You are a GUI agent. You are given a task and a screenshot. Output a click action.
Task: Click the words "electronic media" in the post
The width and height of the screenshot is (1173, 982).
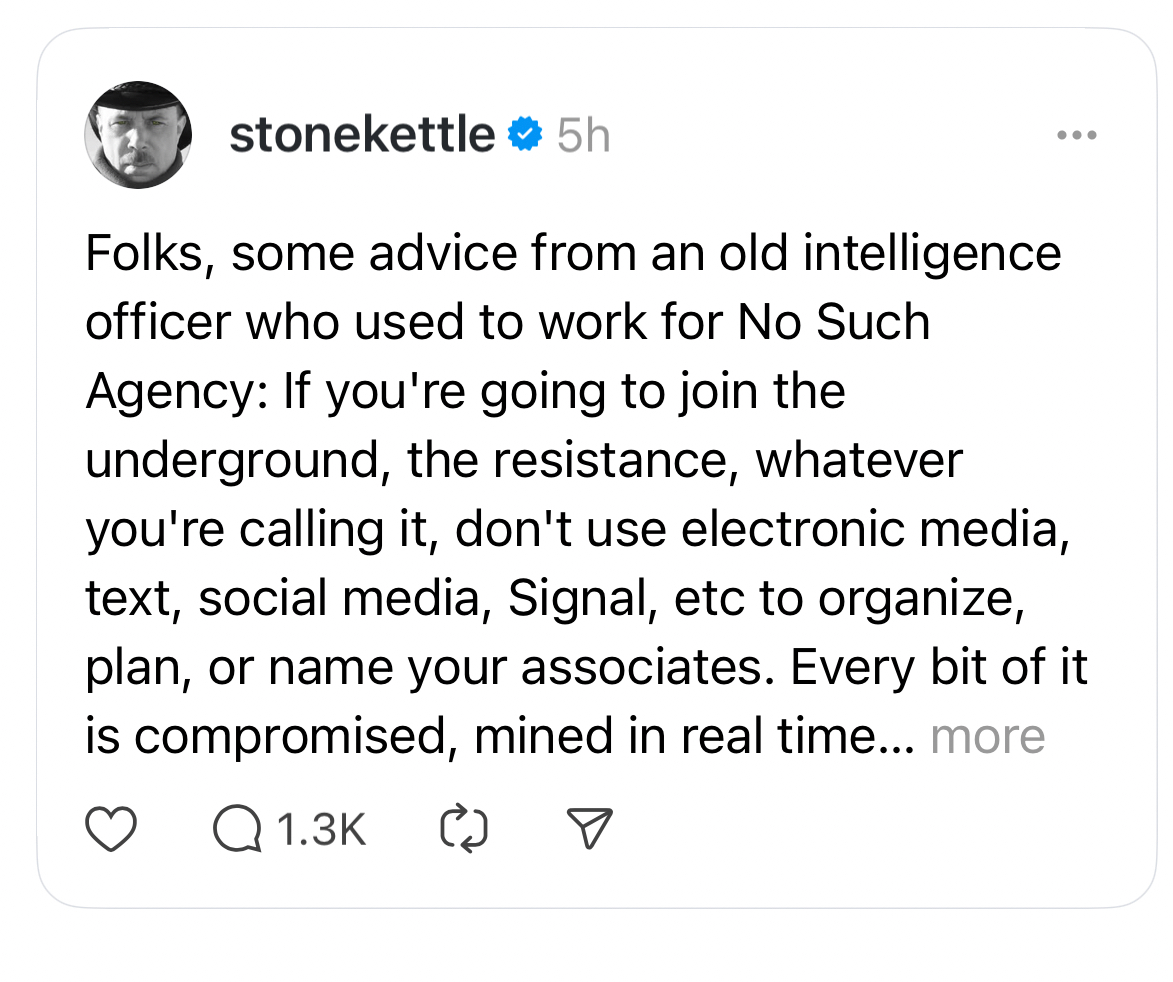click(x=869, y=530)
